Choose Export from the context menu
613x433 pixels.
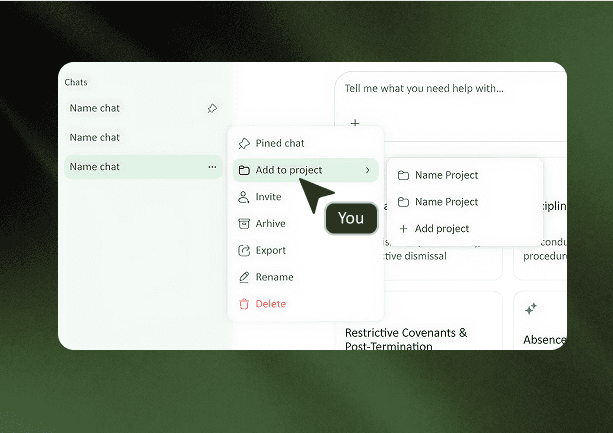306,250
